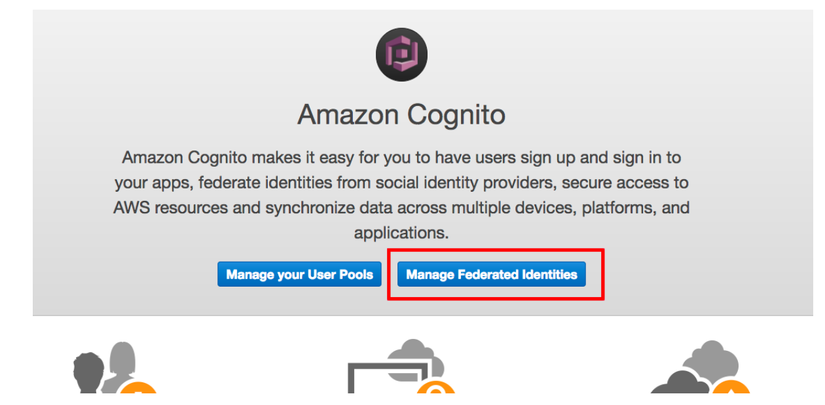Click the first line of the Cognito description
This screenshot has width=825, height=405.
pyautogui.click(x=401, y=159)
